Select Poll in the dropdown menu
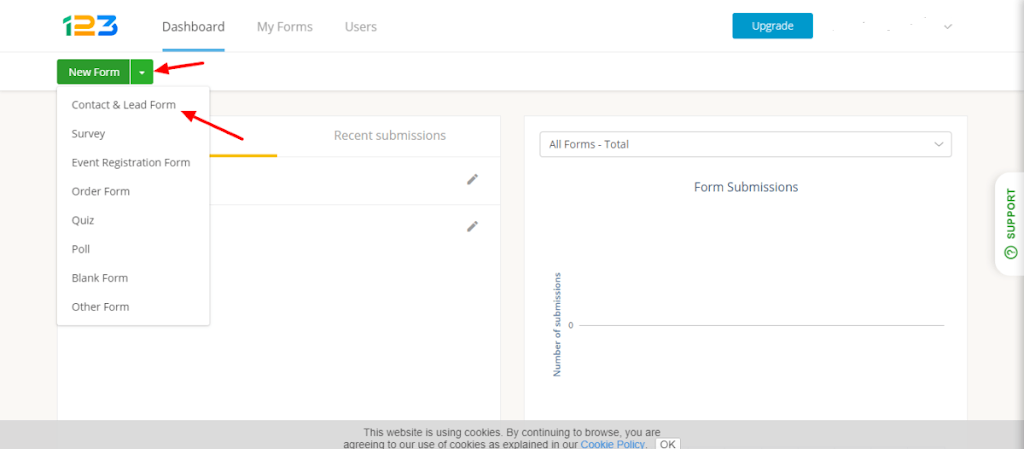1024x449 pixels. (x=81, y=249)
